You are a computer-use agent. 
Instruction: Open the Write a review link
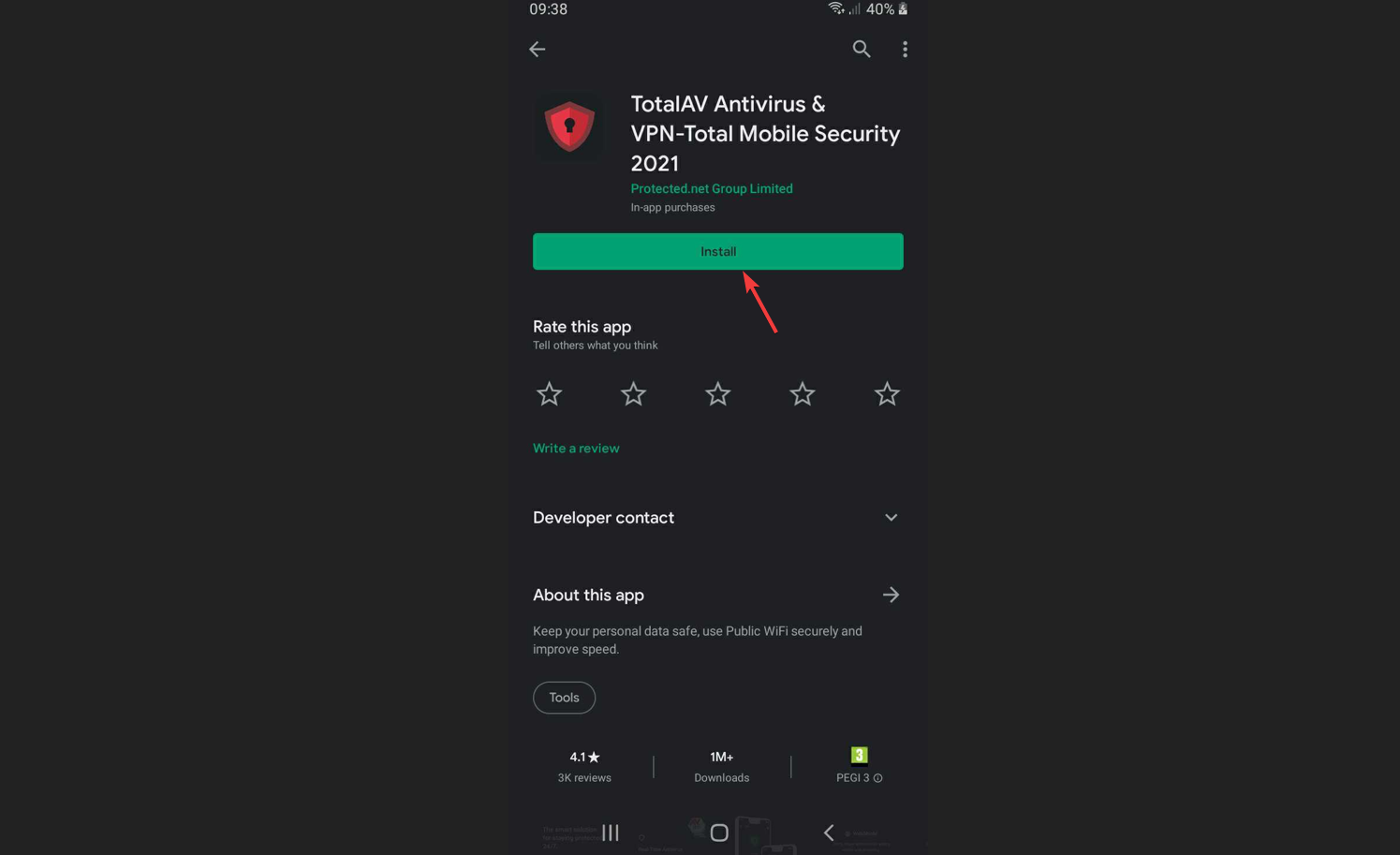click(576, 449)
